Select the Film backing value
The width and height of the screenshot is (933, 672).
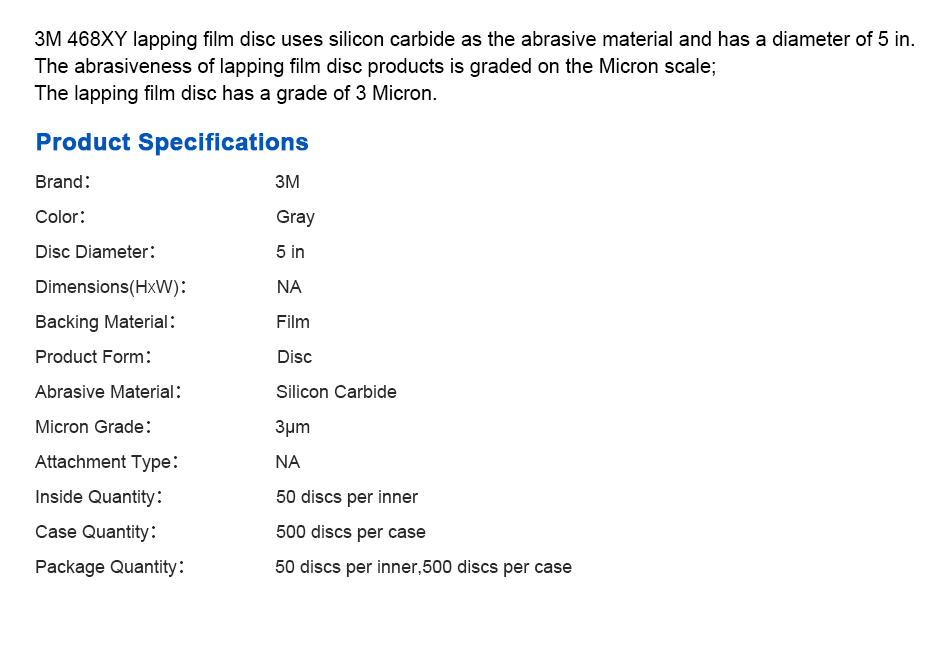[x=293, y=322]
